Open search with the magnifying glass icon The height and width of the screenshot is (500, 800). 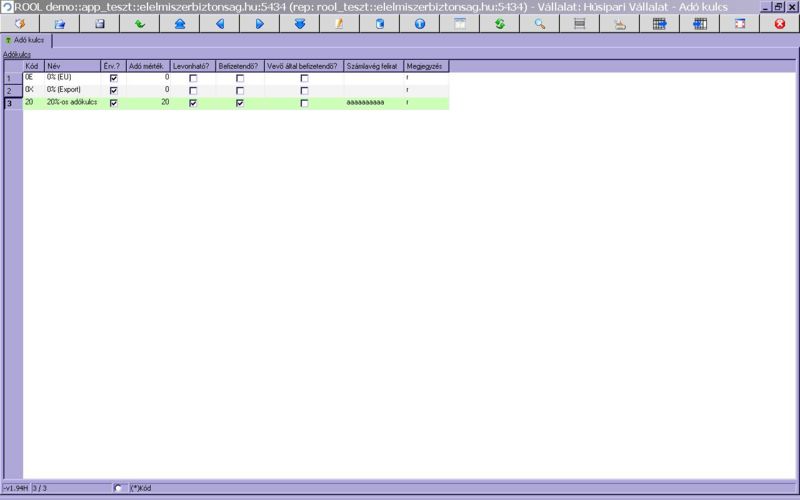[x=539, y=23]
